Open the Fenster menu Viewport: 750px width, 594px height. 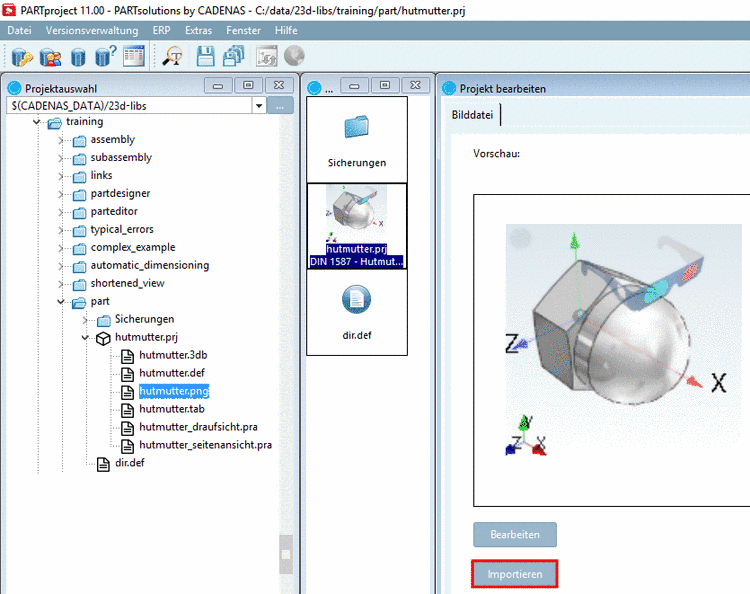pyautogui.click(x=243, y=31)
